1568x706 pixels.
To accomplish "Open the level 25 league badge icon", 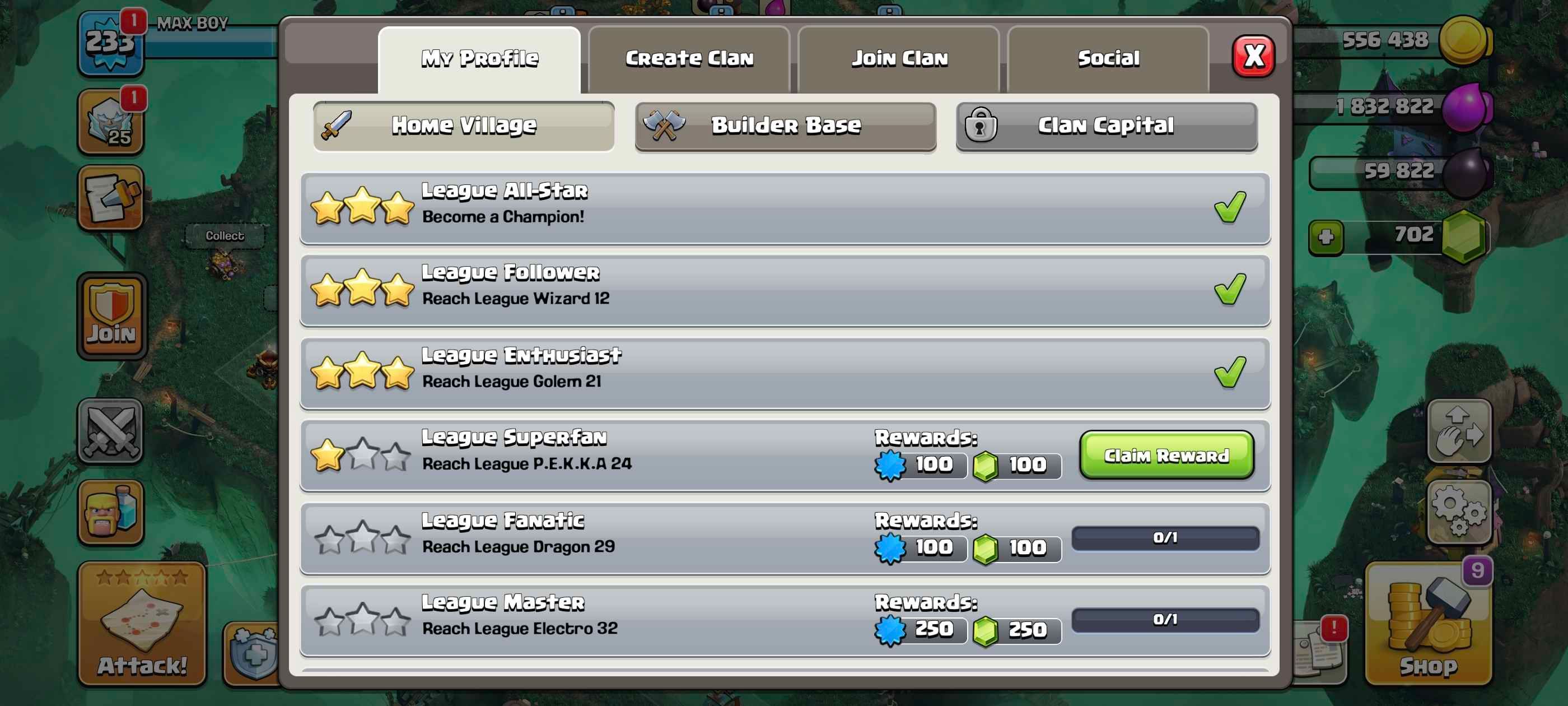I will click(x=110, y=121).
